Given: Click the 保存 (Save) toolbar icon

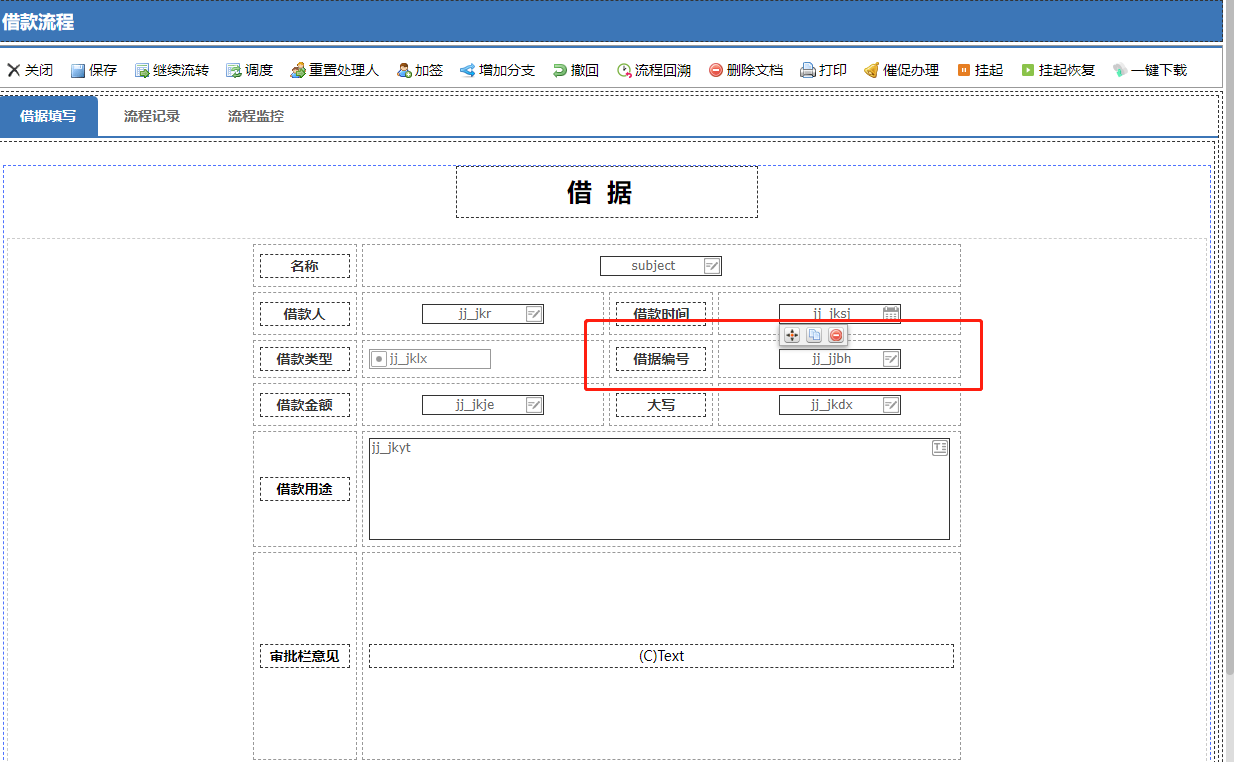Looking at the screenshot, I should (78, 71).
